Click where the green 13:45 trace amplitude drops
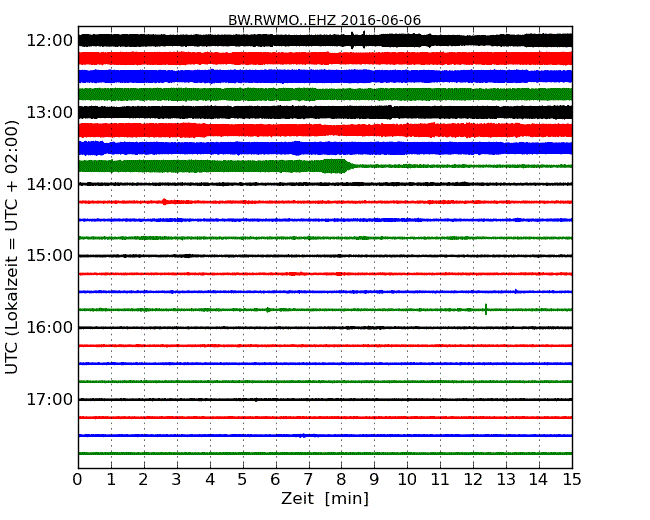The width and height of the screenshot is (650, 520). pos(347,166)
